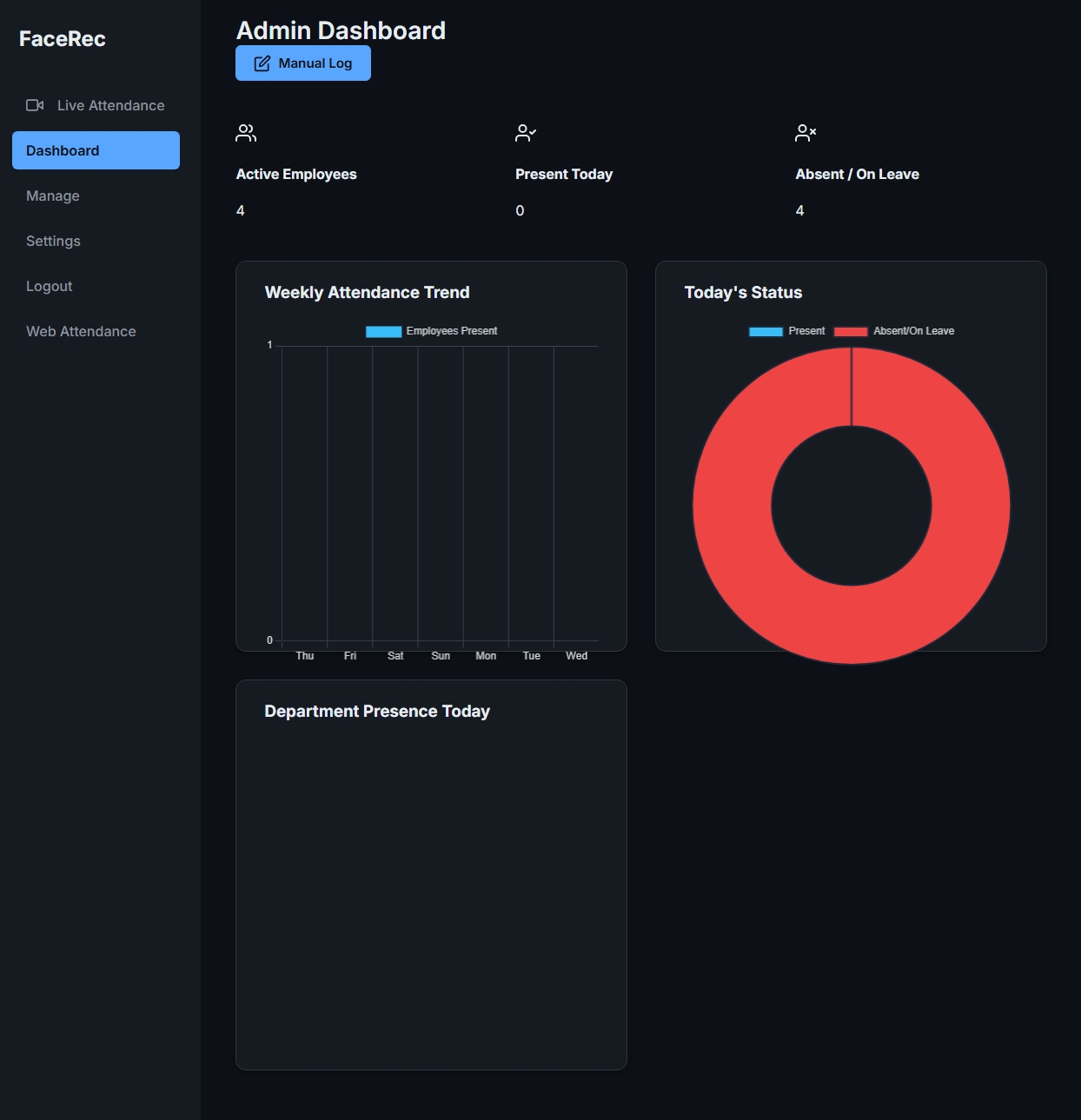
Task: Click the Employees Present legend label
Action: click(452, 331)
